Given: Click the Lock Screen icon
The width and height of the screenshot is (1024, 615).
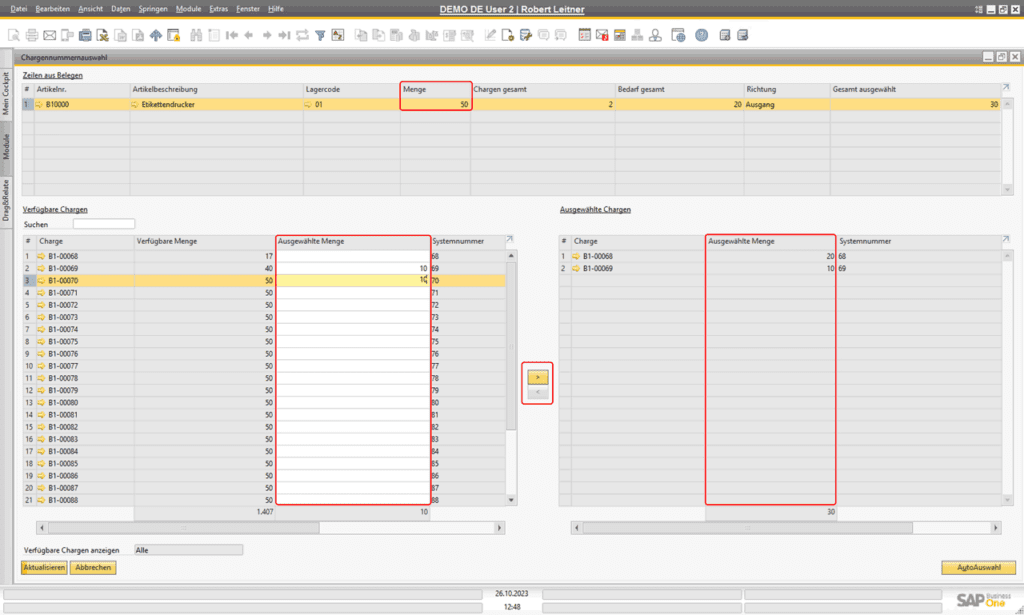Looking at the screenshot, I should coord(173,35).
